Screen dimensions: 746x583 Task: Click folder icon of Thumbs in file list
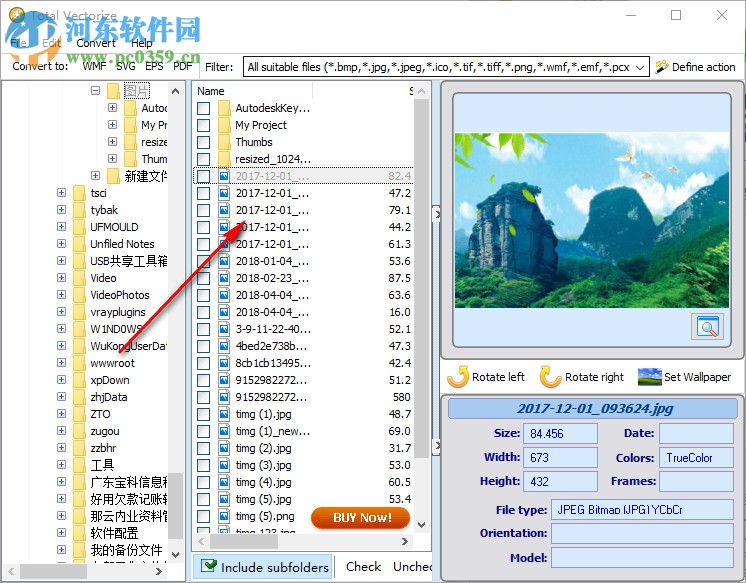[224, 142]
